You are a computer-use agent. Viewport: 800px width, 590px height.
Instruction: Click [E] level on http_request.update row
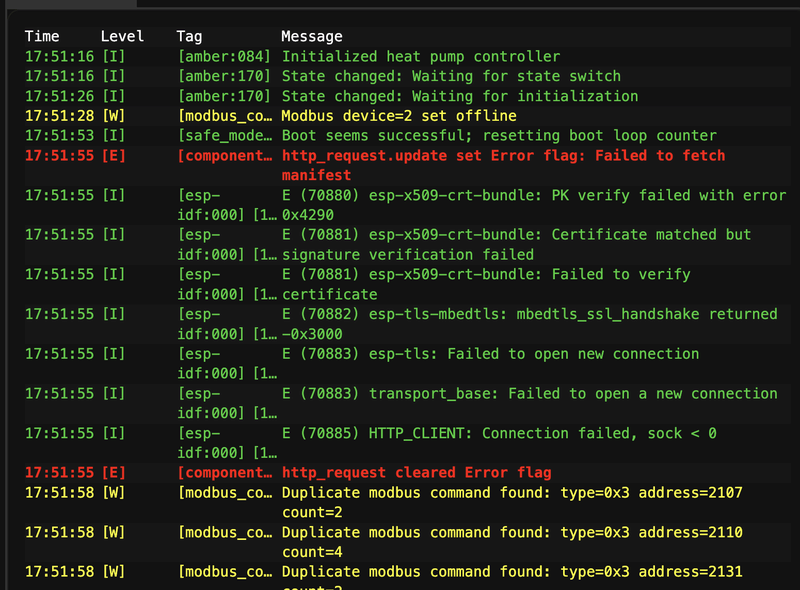tap(113, 156)
